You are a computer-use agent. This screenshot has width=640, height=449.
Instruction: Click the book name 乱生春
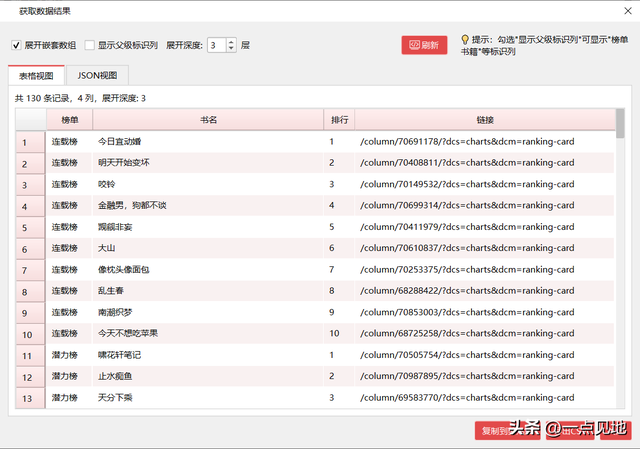[x=111, y=291]
